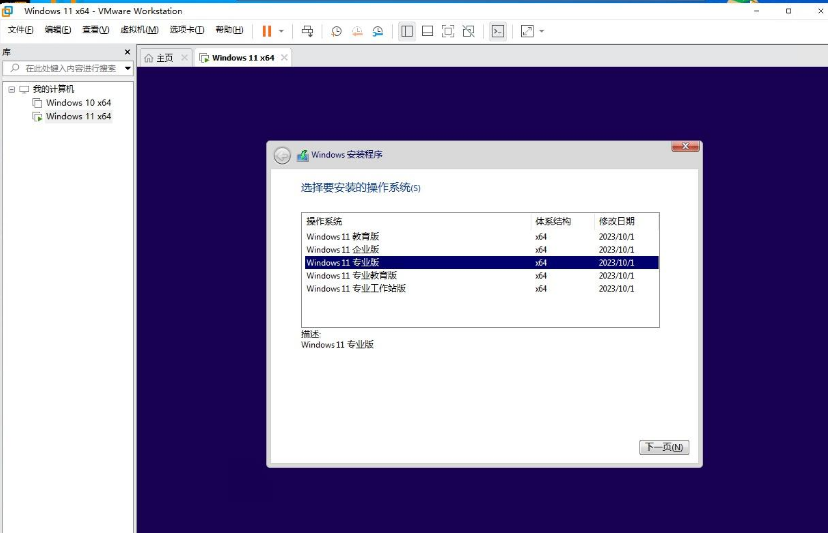Revert to the previous snapshot

coord(357,31)
